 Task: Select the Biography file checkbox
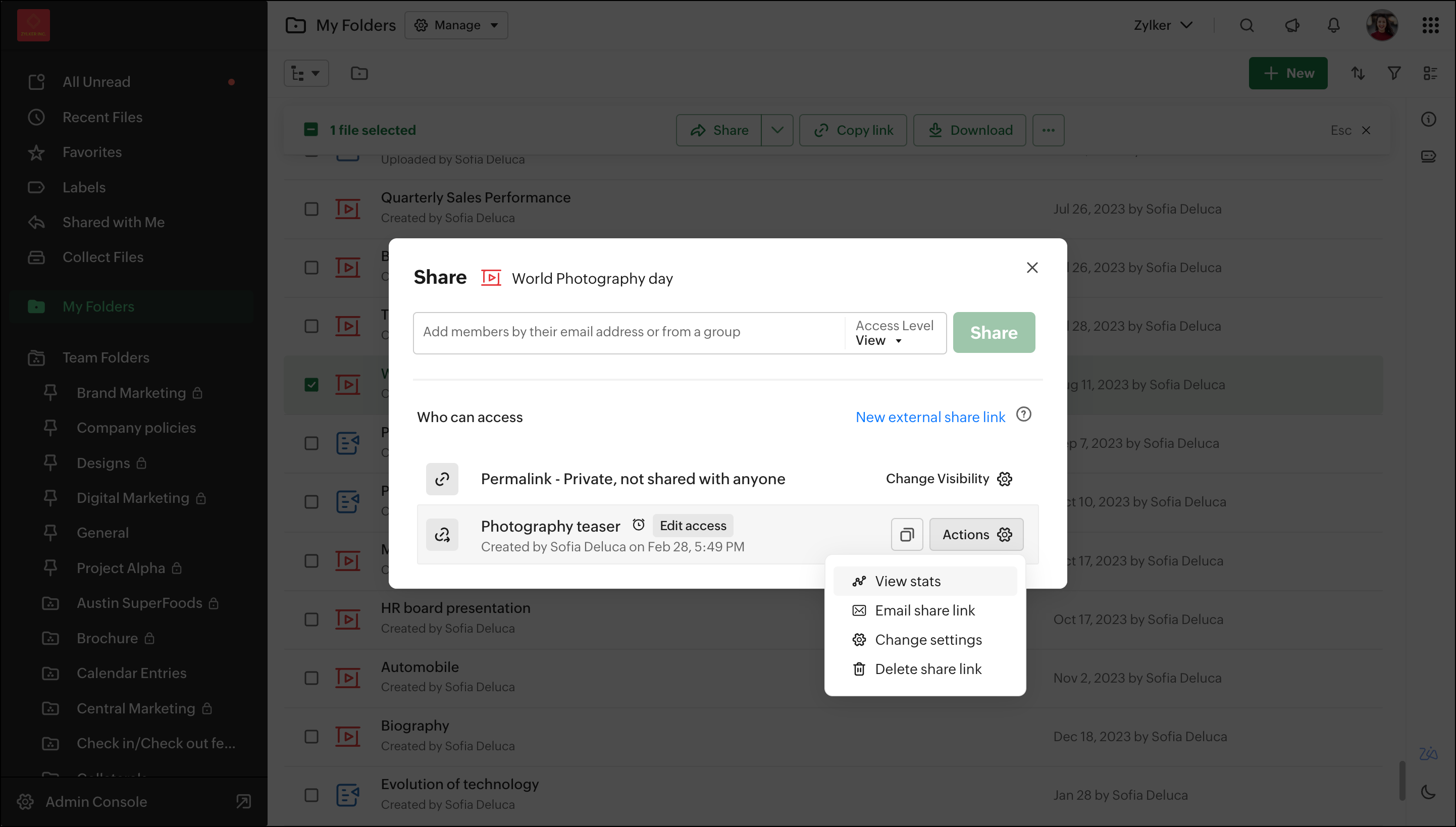click(311, 737)
